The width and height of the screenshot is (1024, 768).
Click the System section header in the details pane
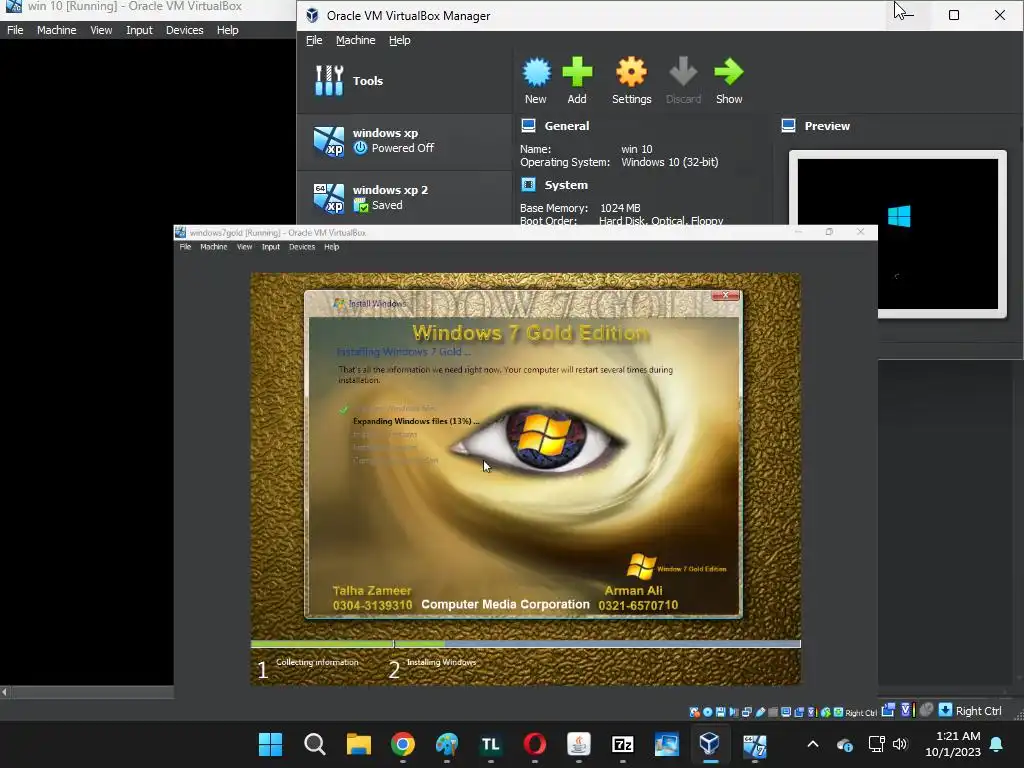click(x=566, y=185)
